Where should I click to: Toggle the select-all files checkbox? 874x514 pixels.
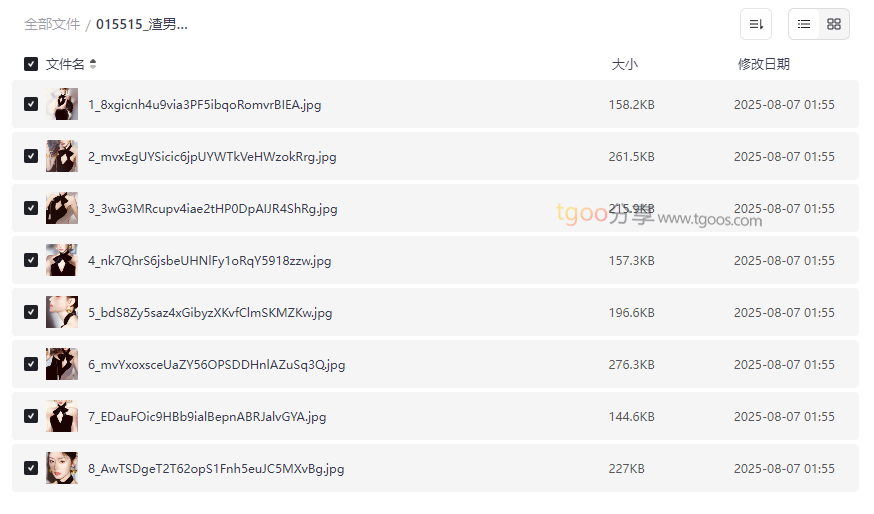31,64
